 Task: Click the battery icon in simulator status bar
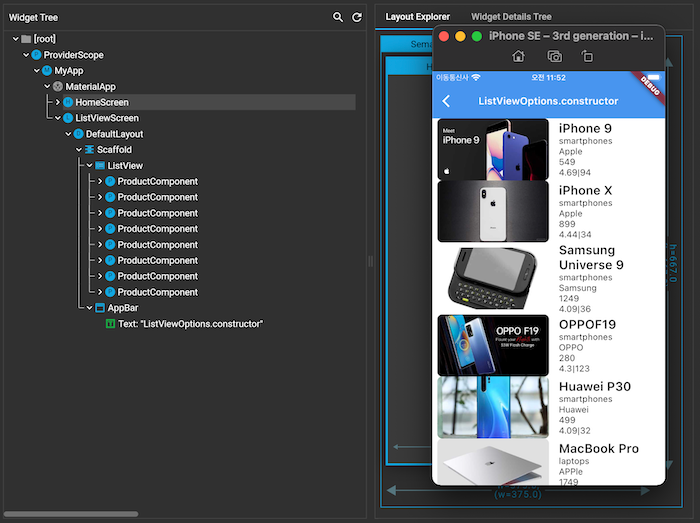coord(653,77)
